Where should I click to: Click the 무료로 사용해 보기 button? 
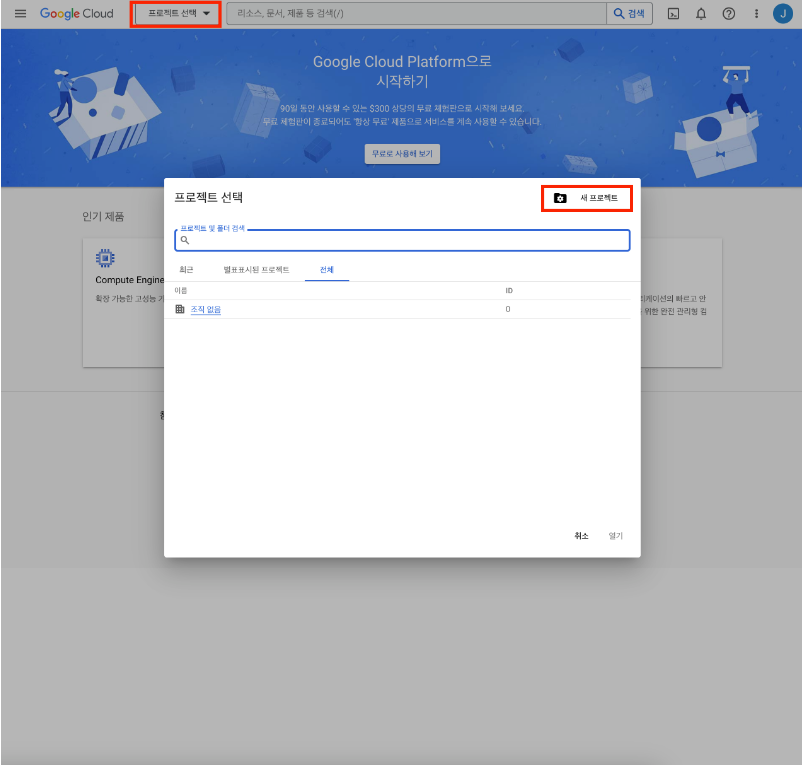tap(402, 154)
